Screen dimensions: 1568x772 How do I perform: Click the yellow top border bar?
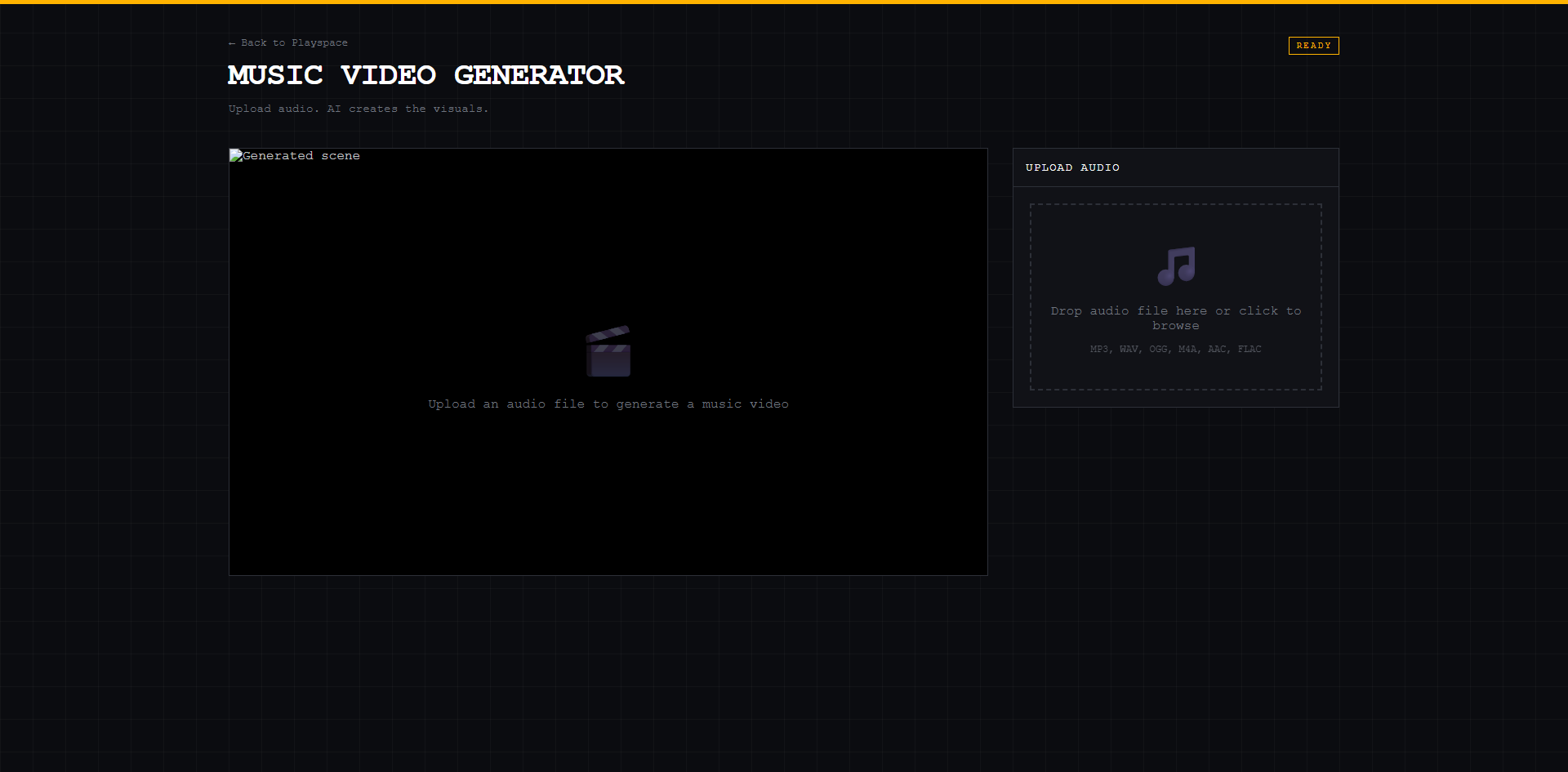pyautogui.click(x=784, y=2)
